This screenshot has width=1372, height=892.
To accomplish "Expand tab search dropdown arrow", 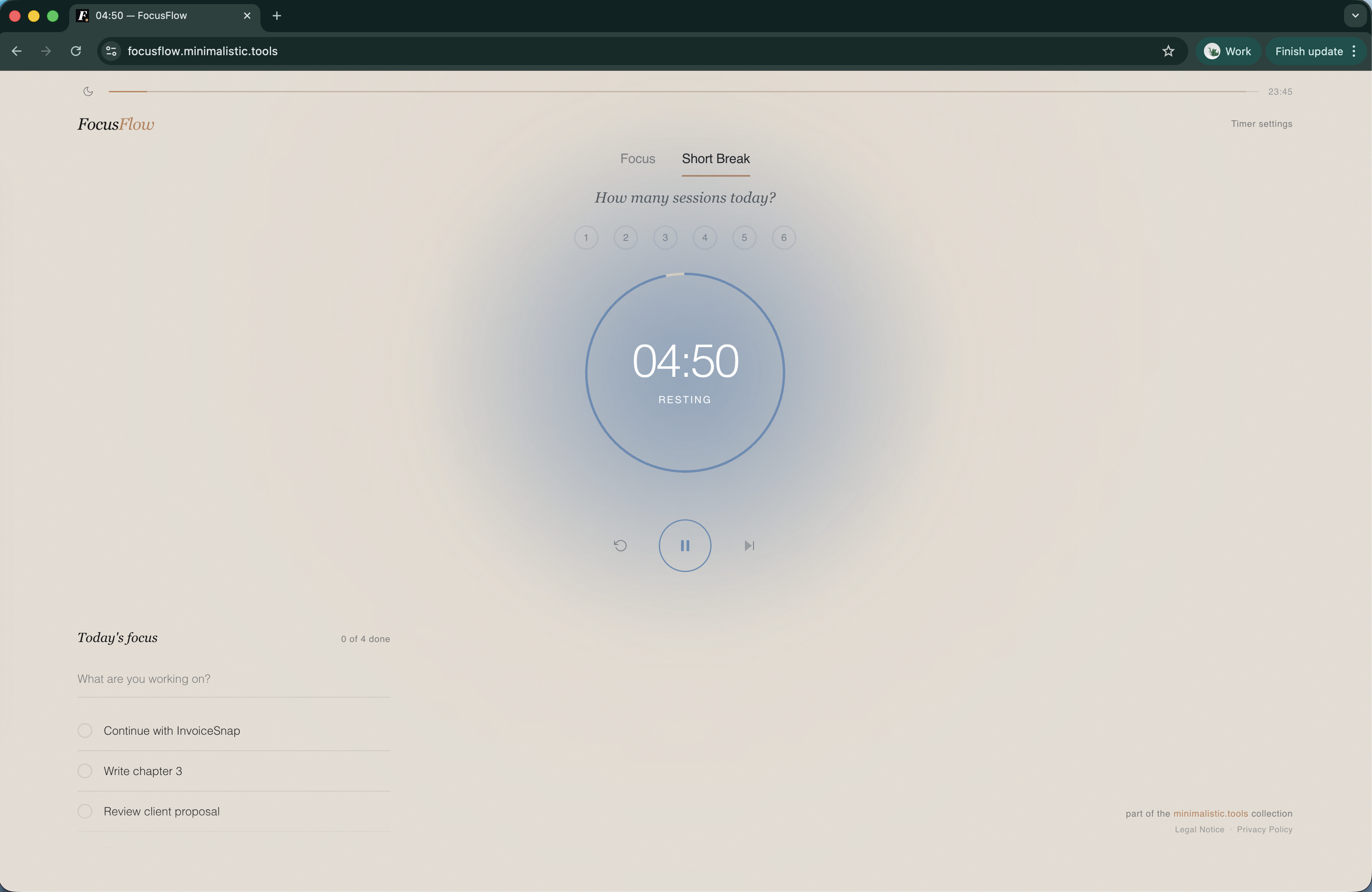I will (1355, 16).
